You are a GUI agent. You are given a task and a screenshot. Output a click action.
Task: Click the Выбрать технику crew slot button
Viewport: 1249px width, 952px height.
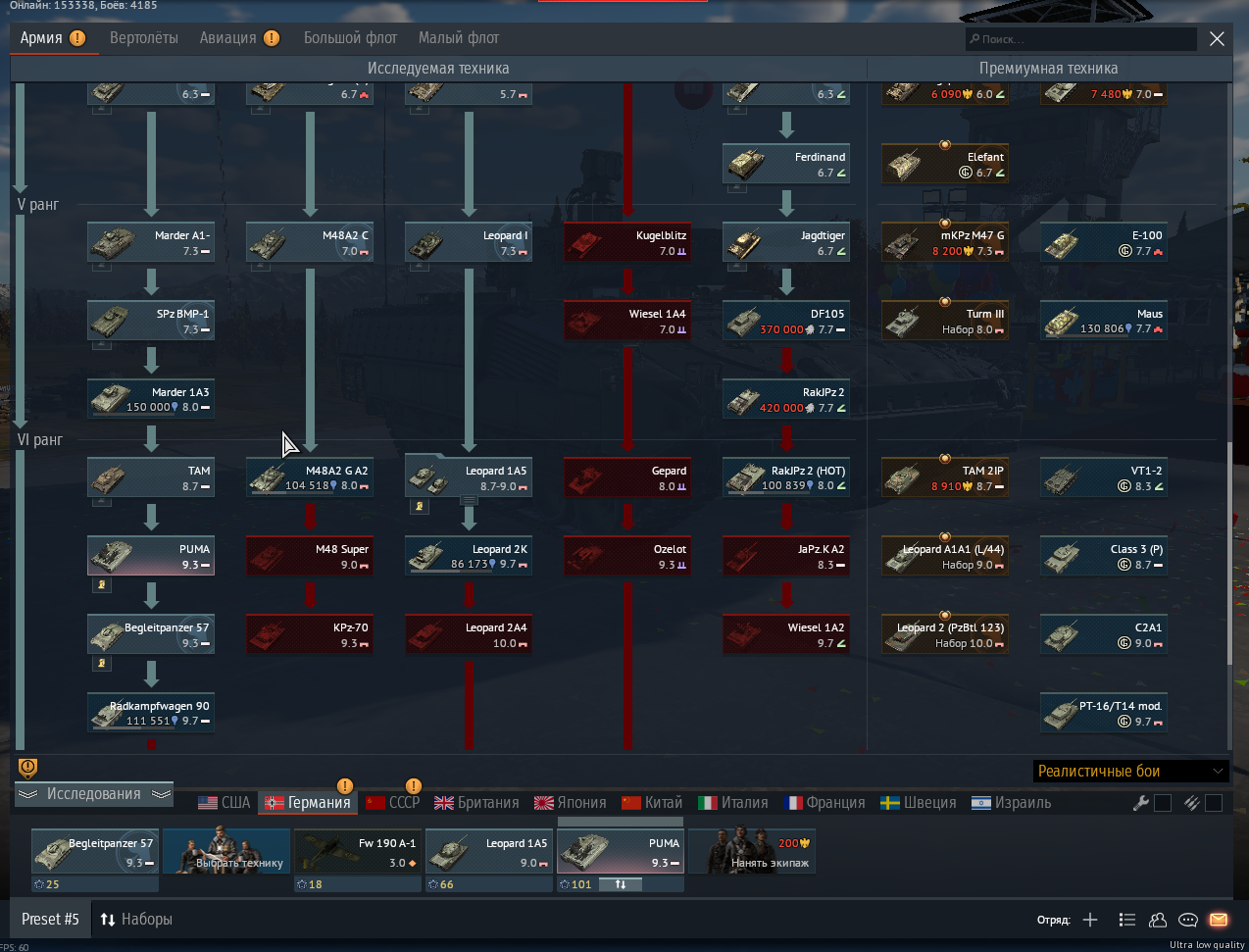(x=226, y=851)
